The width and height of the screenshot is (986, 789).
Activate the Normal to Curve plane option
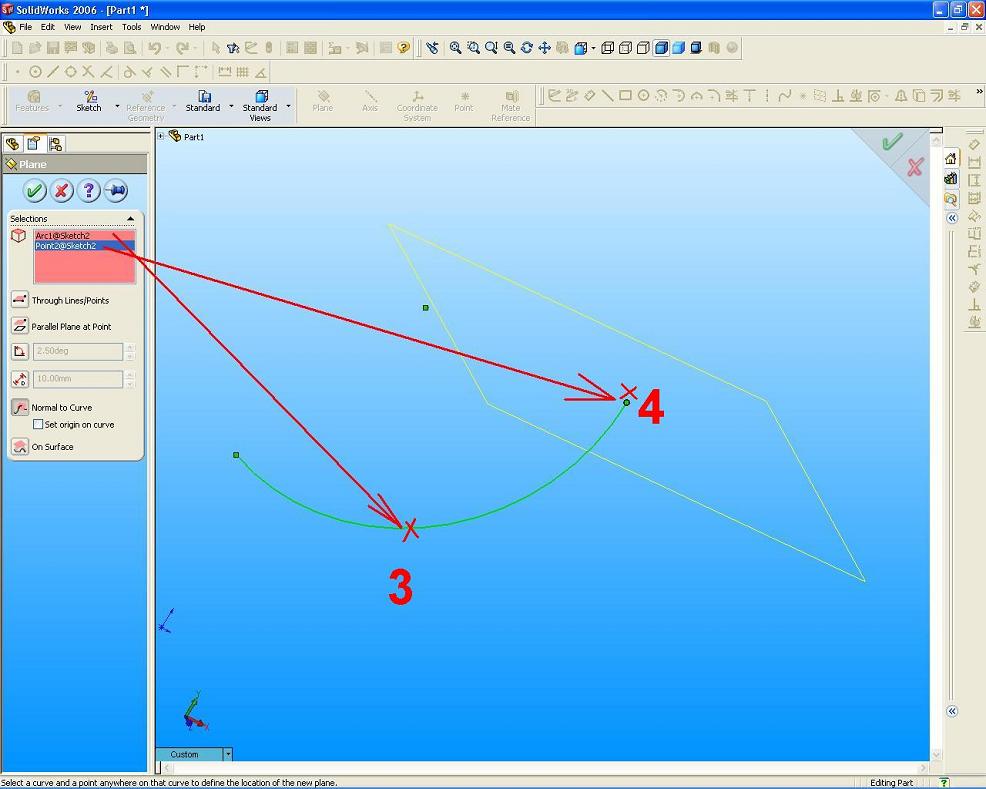(x=20, y=407)
